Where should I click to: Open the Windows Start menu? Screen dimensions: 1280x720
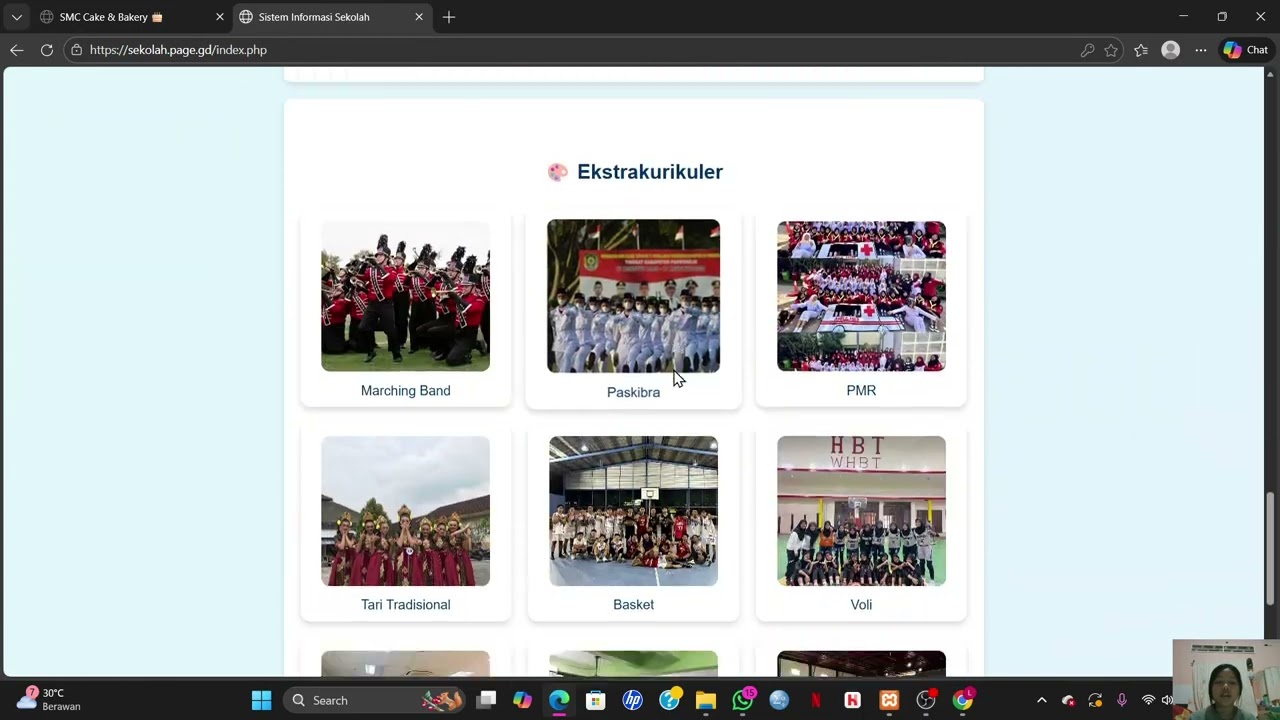pyautogui.click(x=261, y=701)
